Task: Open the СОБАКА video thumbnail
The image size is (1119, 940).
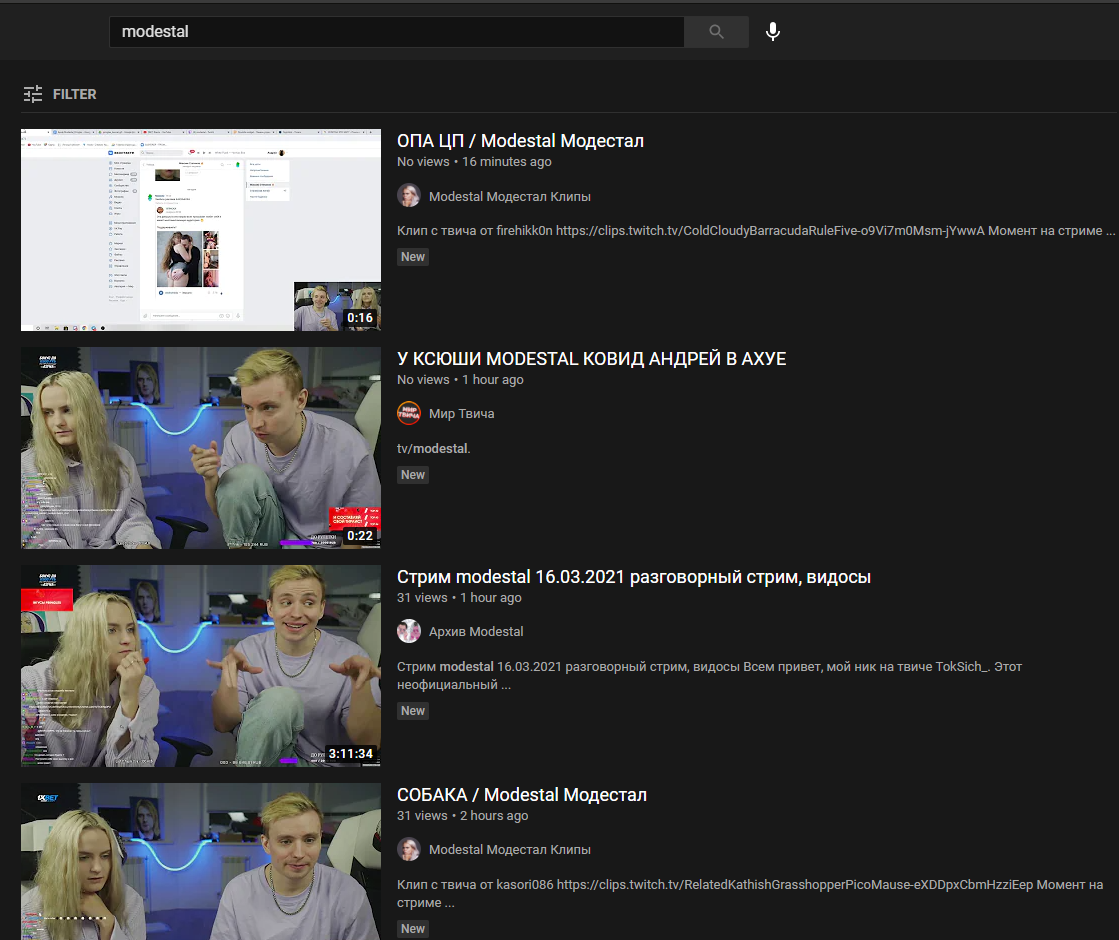Action: click(201, 861)
